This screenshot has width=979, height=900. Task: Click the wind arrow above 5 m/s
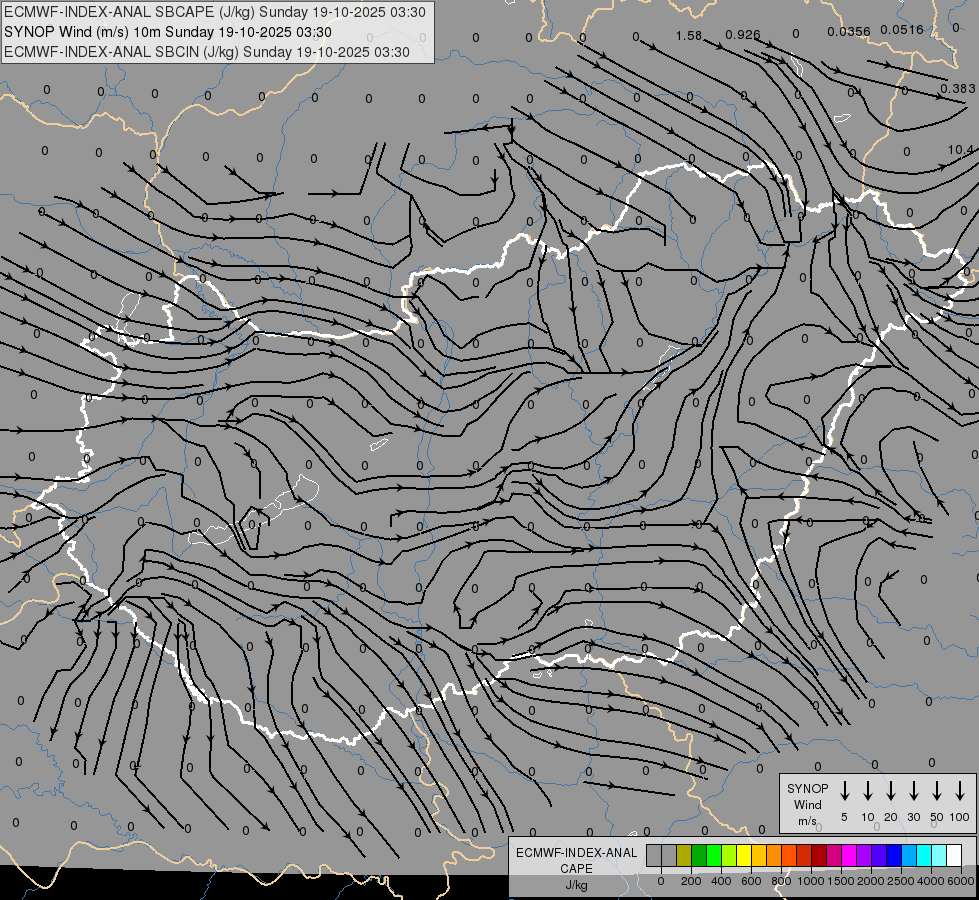tap(845, 791)
